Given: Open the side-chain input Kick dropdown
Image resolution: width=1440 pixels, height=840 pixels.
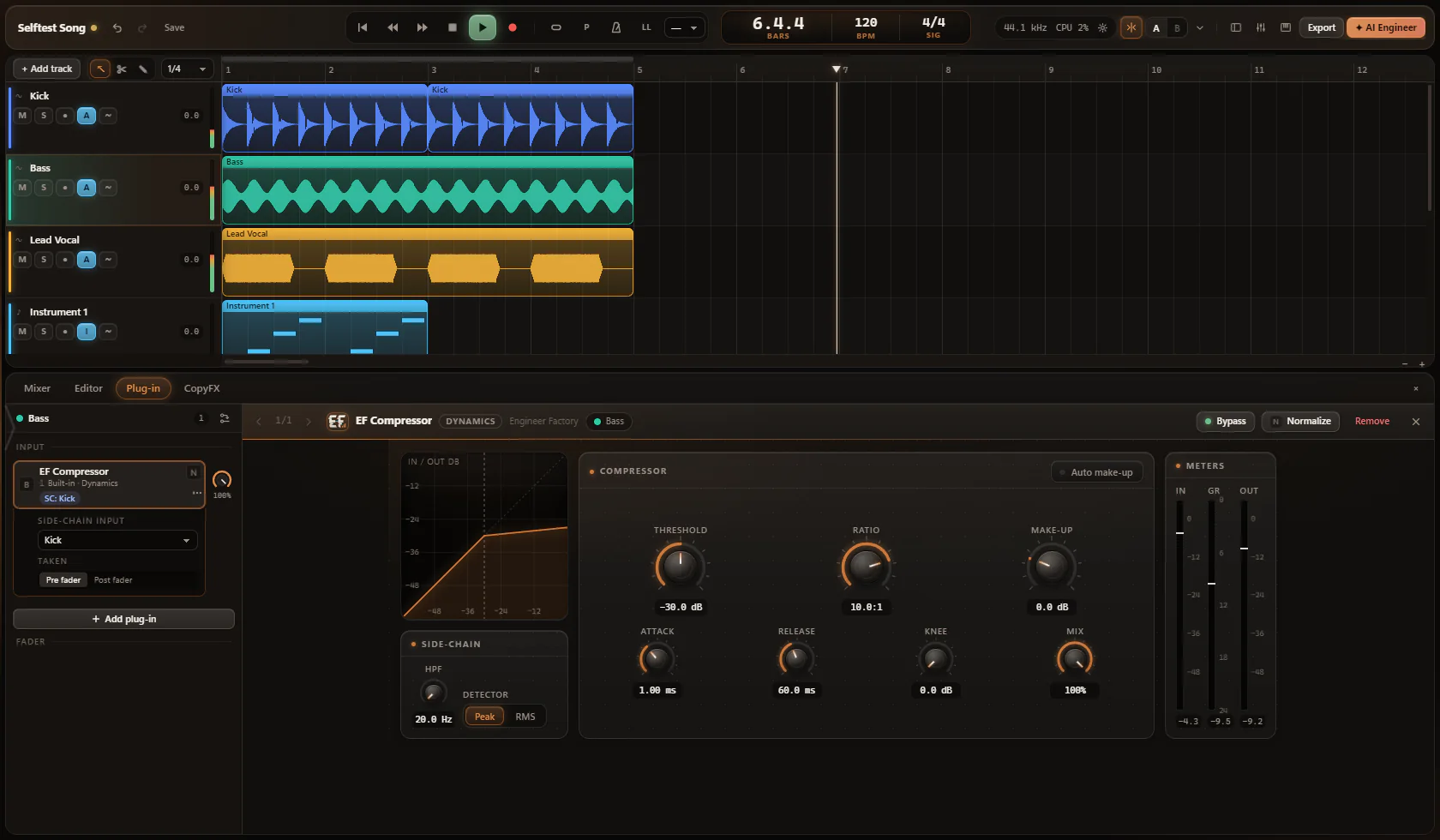Looking at the screenshot, I should point(117,540).
